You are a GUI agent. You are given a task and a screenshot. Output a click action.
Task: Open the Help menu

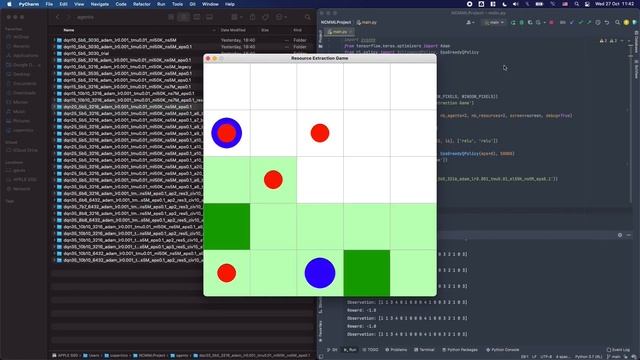click(x=230, y=4)
